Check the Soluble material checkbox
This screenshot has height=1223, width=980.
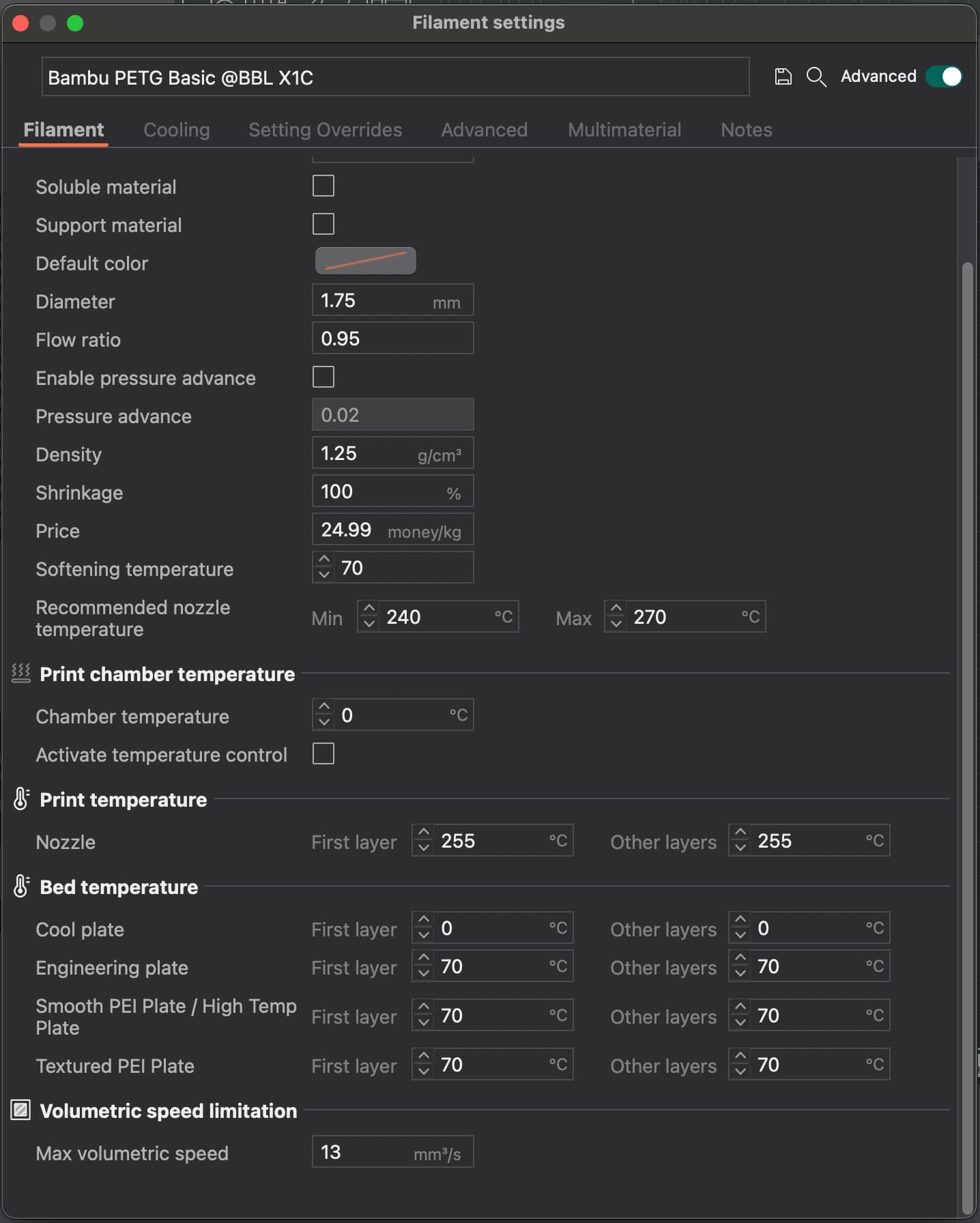tap(323, 186)
